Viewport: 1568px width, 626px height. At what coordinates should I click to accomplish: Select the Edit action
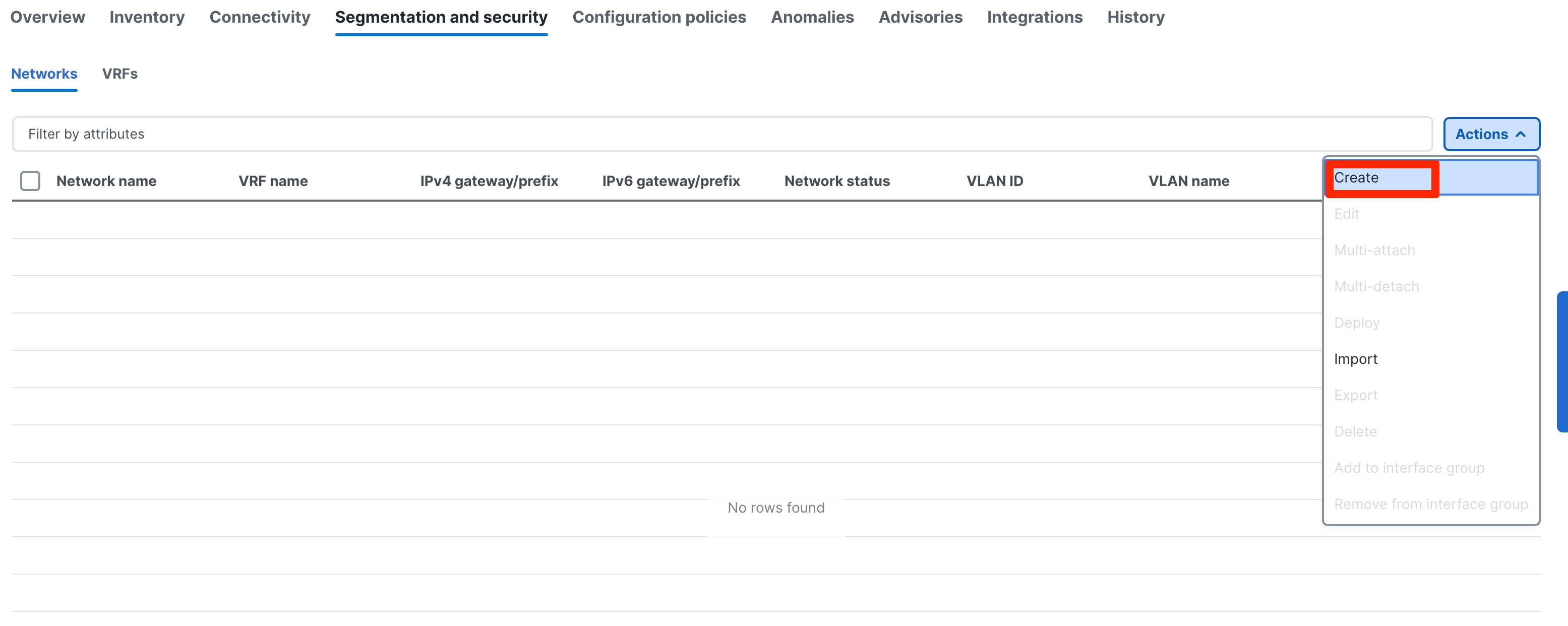pyautogui.click(x=1347, y=214)
